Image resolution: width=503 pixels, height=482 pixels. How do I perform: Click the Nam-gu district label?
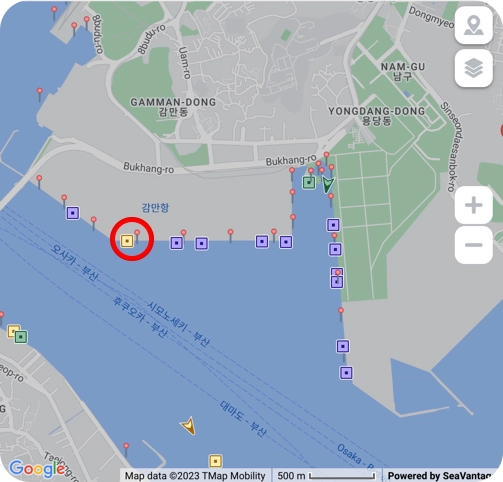click(x=403, y=72)
